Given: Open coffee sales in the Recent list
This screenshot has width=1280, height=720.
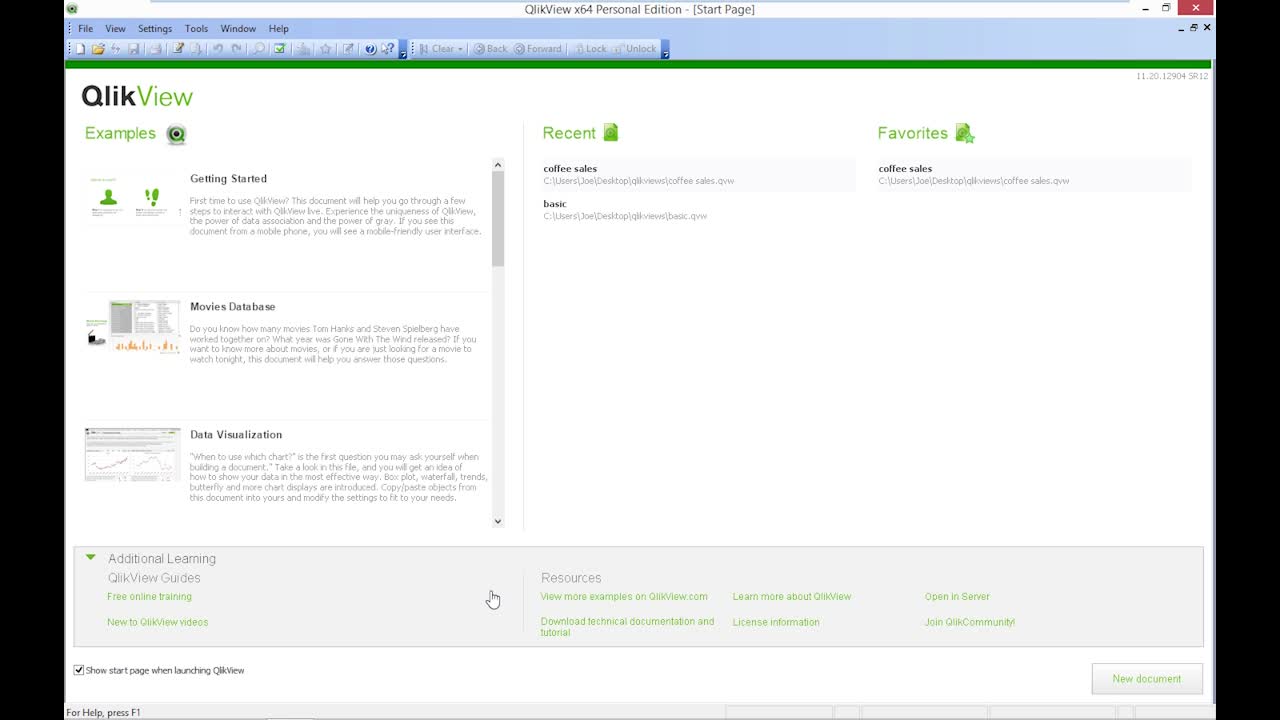Looking at the screenshot, I should pyautogui.click(x=570, y=169).
